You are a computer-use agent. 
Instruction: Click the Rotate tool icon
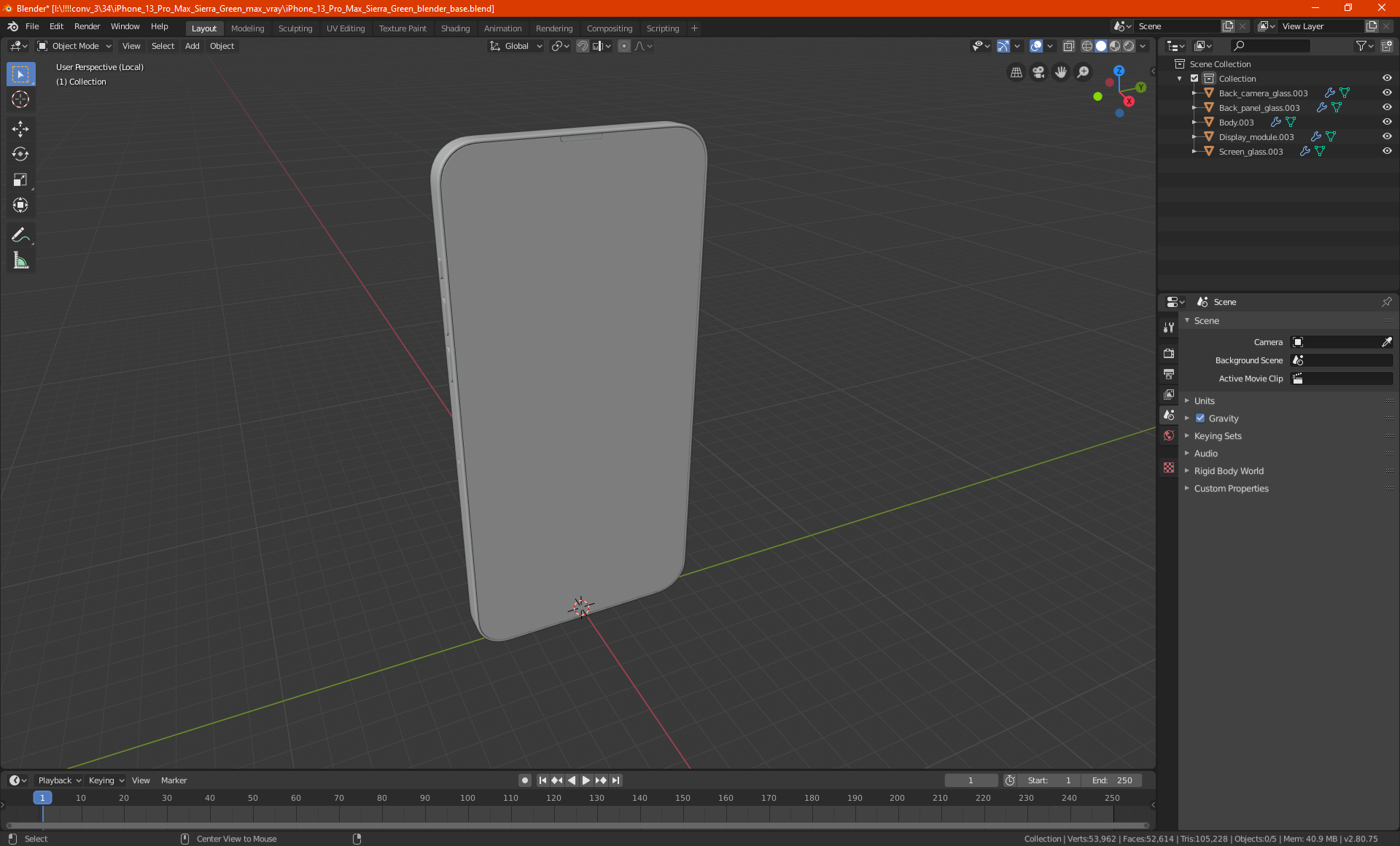[20, 153]
